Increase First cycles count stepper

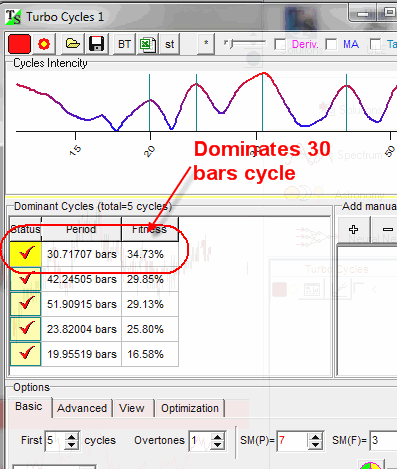[x=72, y=436]
